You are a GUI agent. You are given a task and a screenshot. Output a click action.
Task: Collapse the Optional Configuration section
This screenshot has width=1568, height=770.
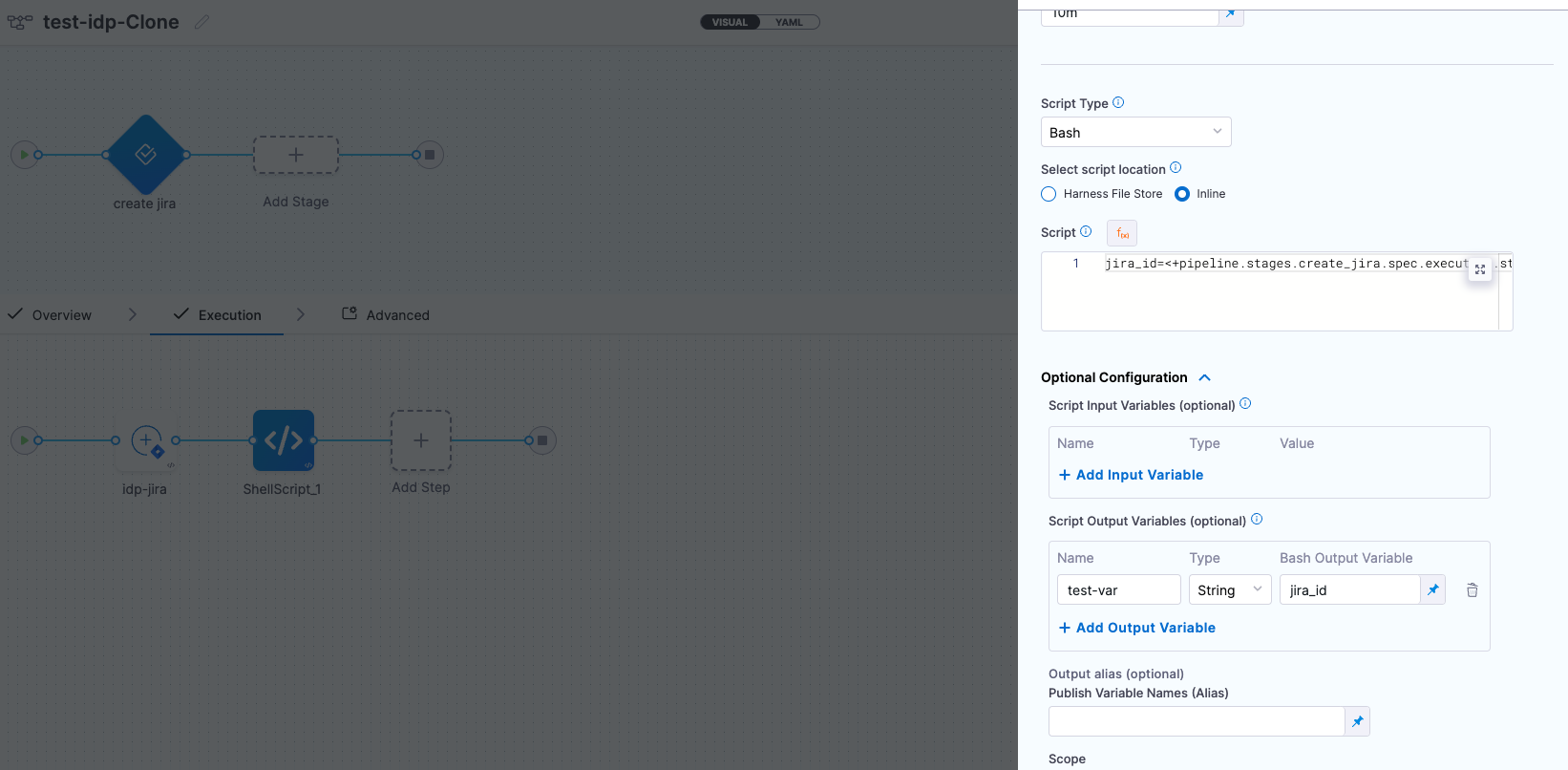coord(1205,377)
